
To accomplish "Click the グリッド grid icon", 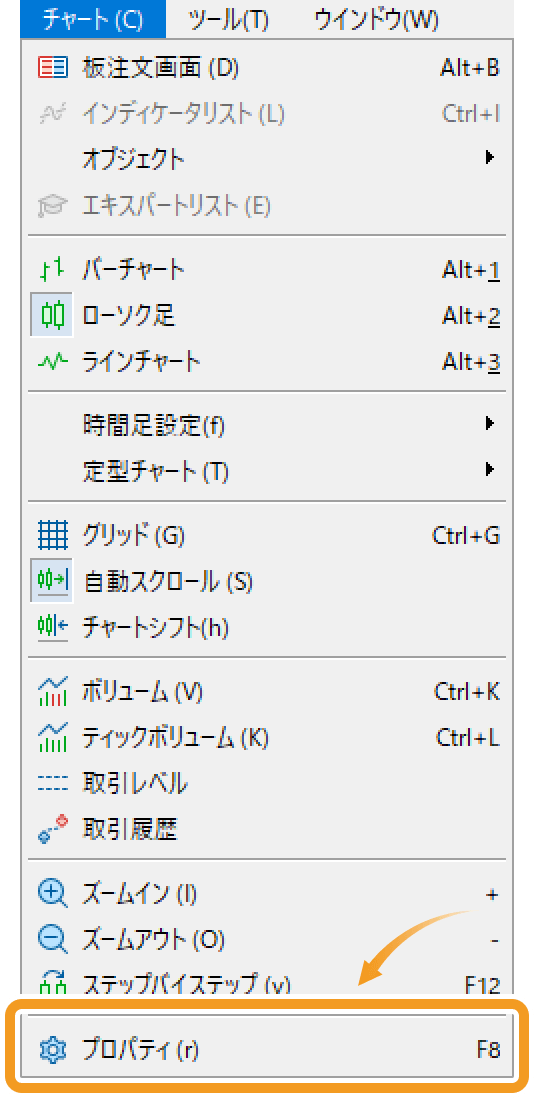I will tap(52, 536).
